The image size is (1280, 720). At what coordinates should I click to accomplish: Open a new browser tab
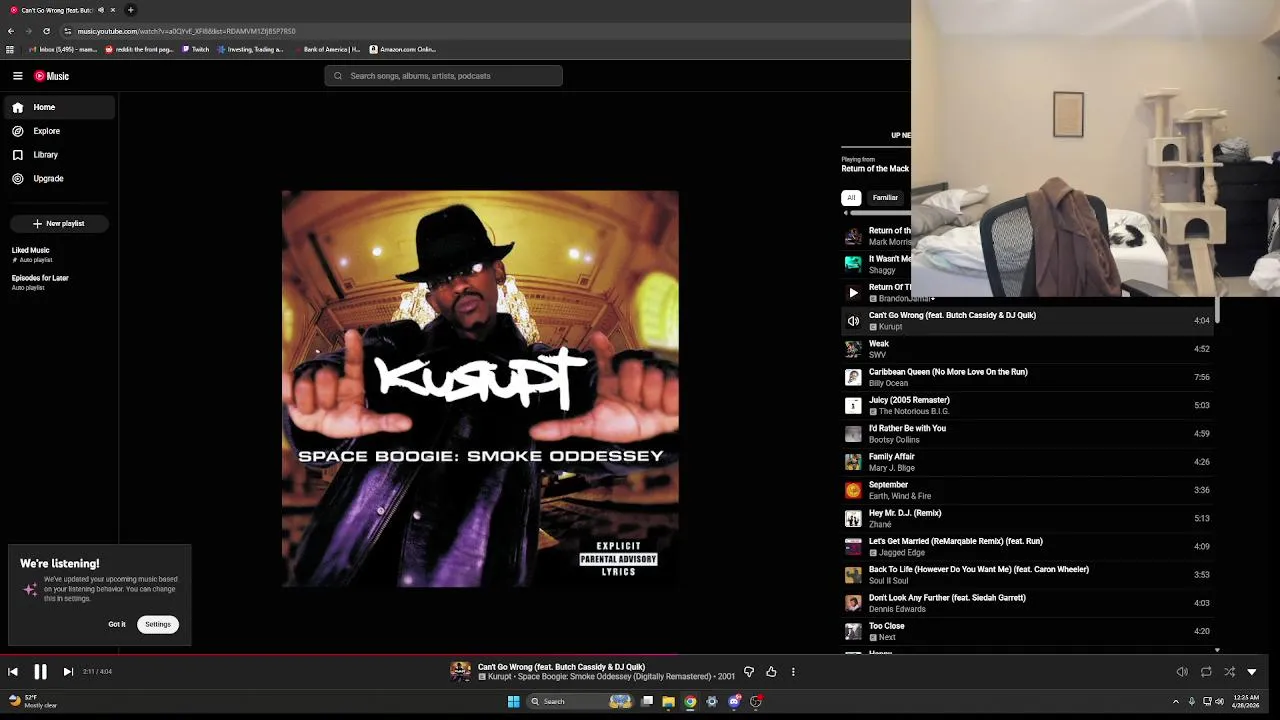pos(130,10)
